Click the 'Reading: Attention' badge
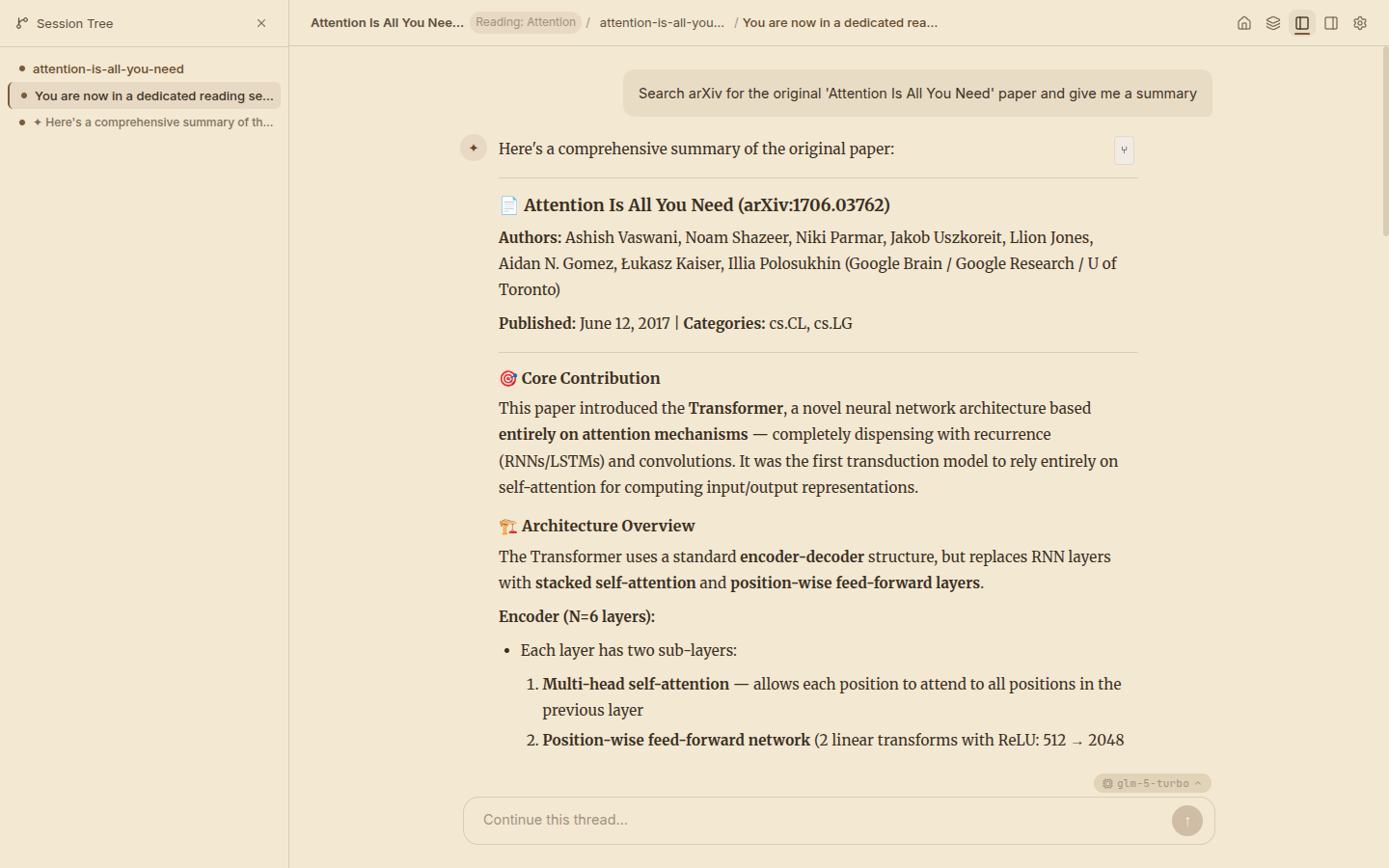The width and height of the screenshot is (1389, 868). point(526,22)
